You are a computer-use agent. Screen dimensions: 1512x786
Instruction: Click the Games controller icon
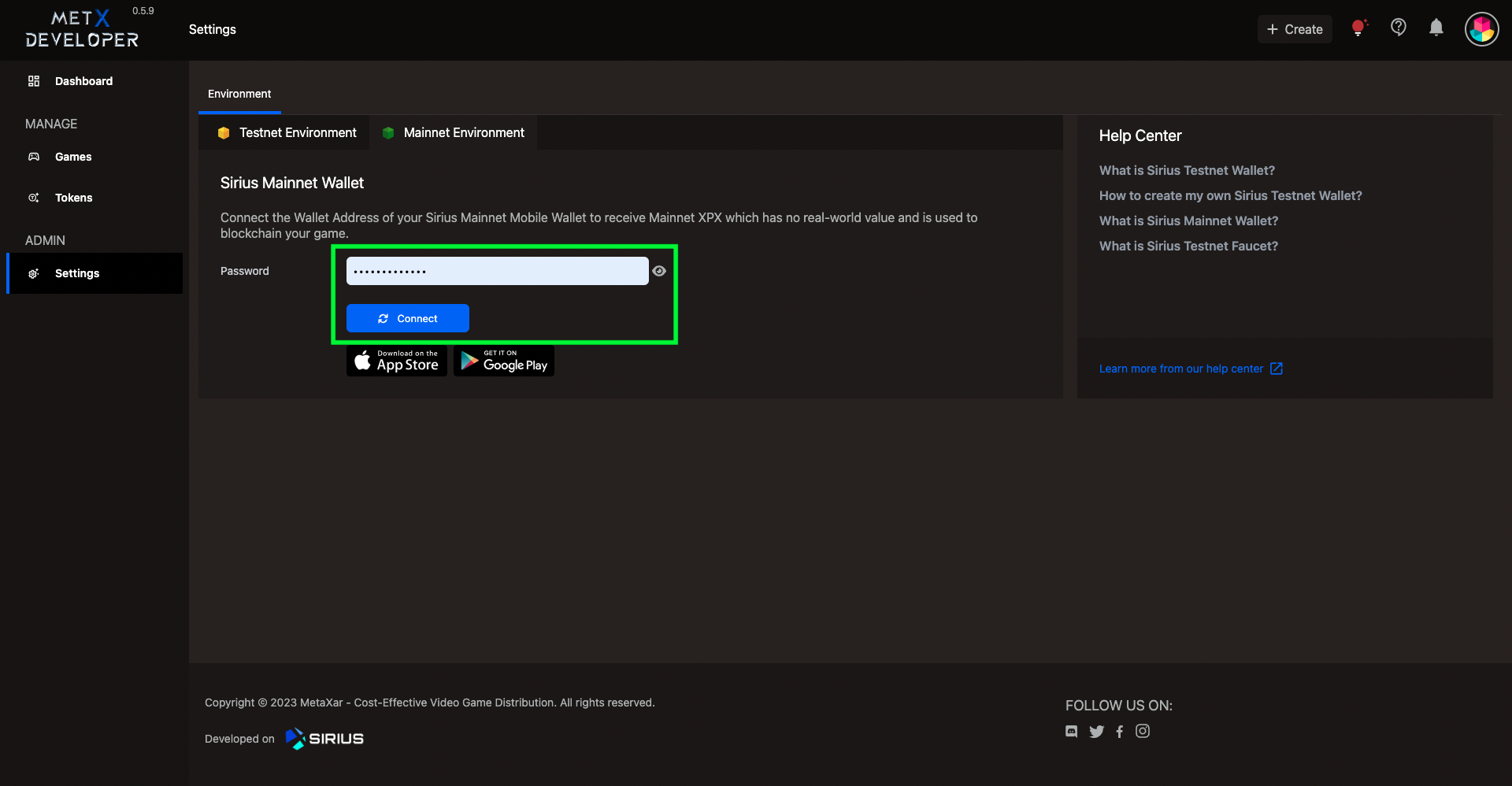(34, 157)
